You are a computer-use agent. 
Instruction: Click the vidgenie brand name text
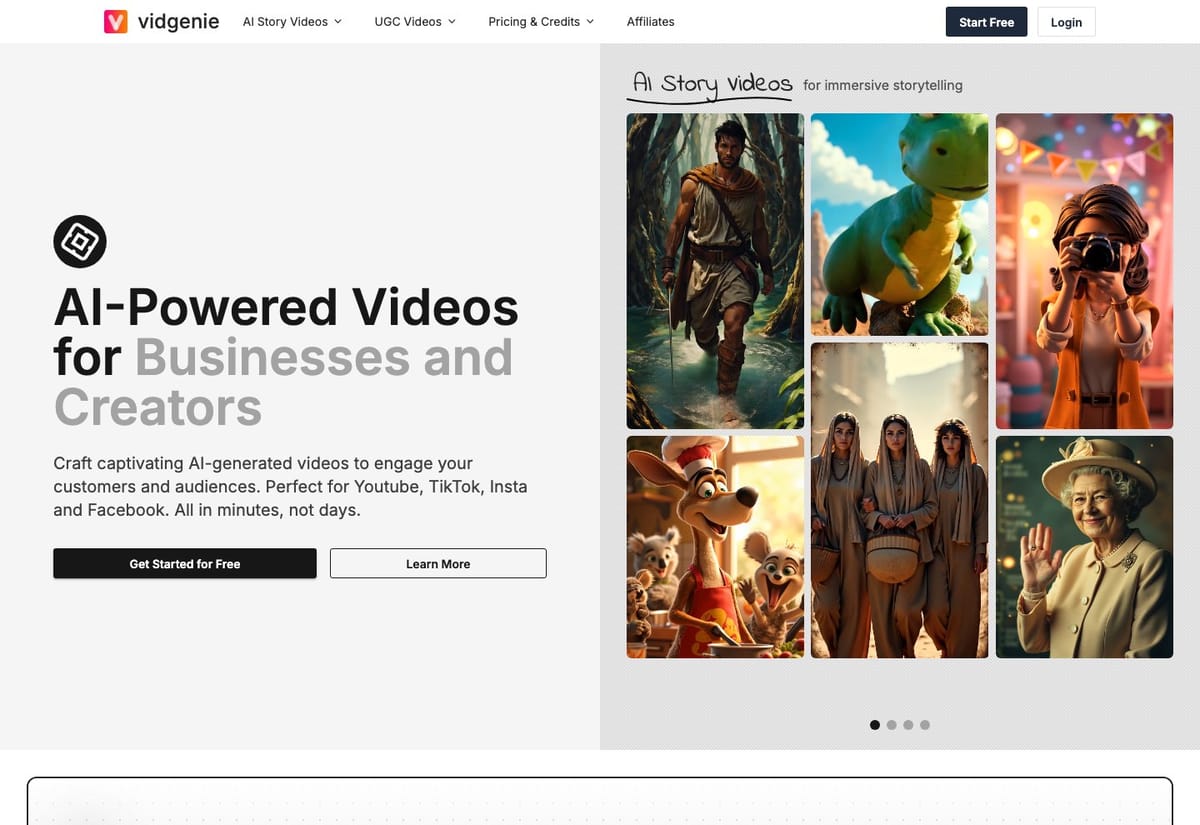[178, 21]
